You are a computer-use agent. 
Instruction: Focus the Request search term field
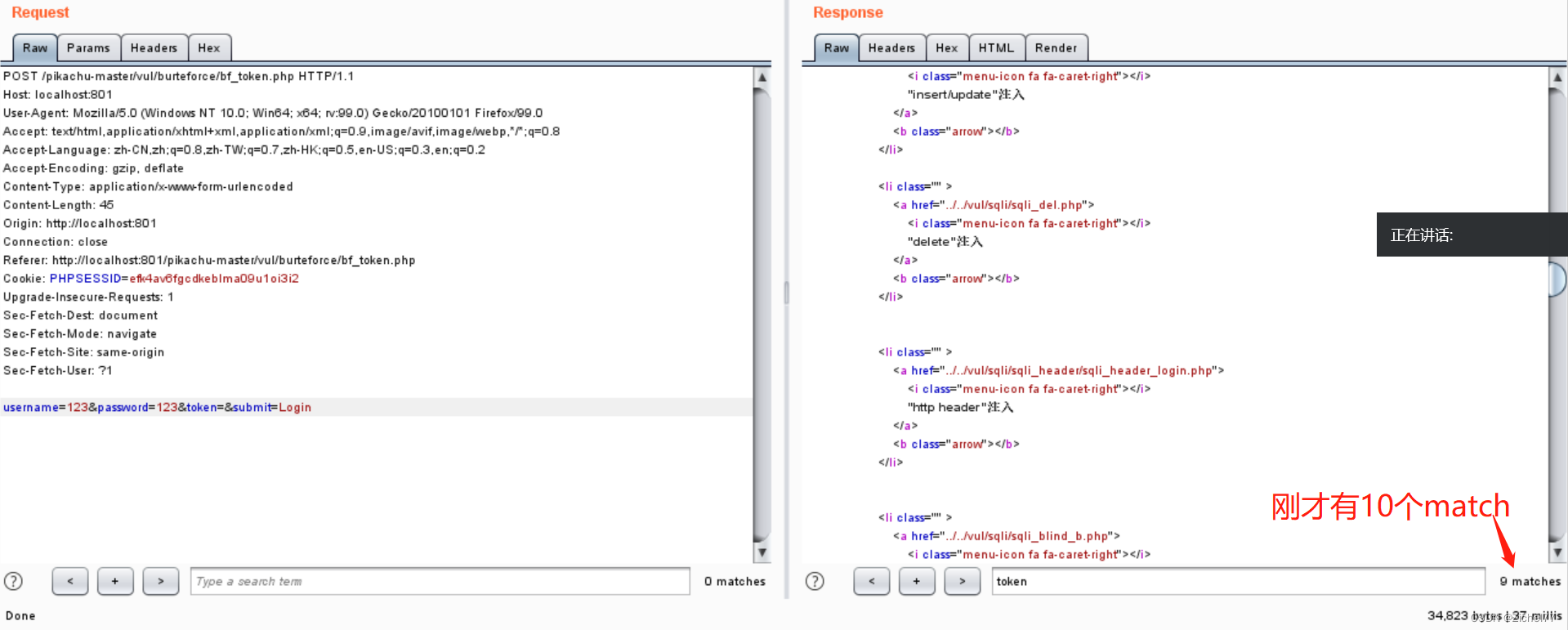440,581
